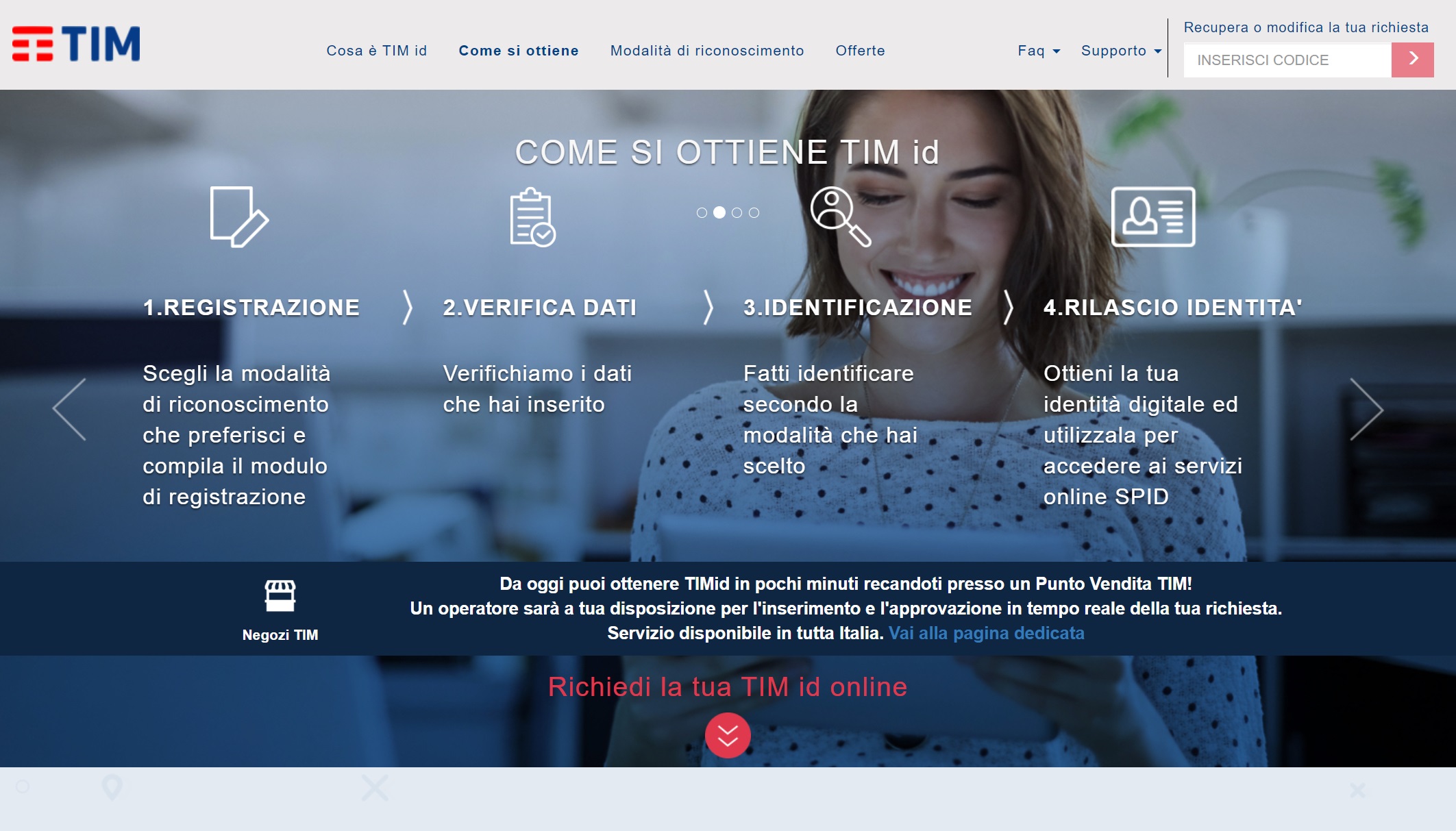The image size is (1456, 831).
Task: Select the first carousel dot
Action: tap(702, 213)
